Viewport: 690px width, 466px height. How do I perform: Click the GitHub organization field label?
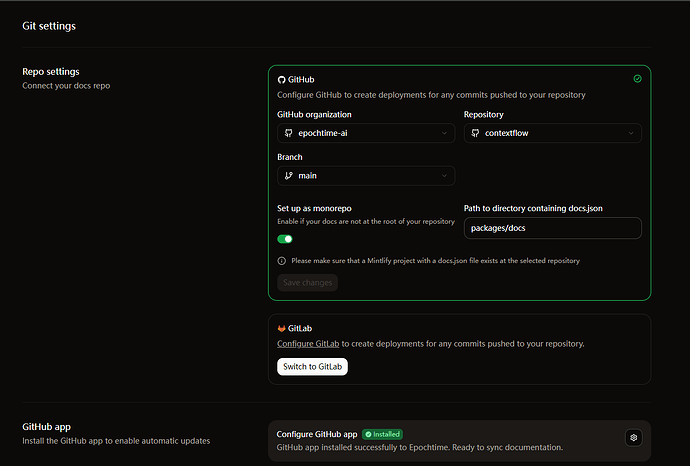point(314,114)
